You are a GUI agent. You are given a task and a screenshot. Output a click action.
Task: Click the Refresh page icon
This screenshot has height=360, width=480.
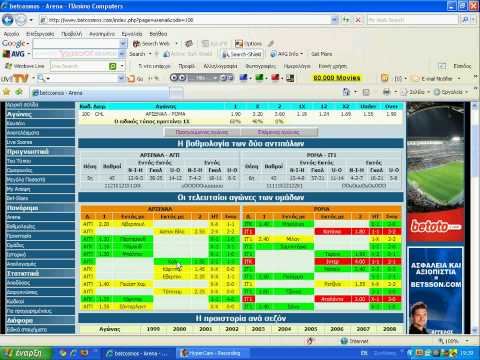(x=346, y=20)
